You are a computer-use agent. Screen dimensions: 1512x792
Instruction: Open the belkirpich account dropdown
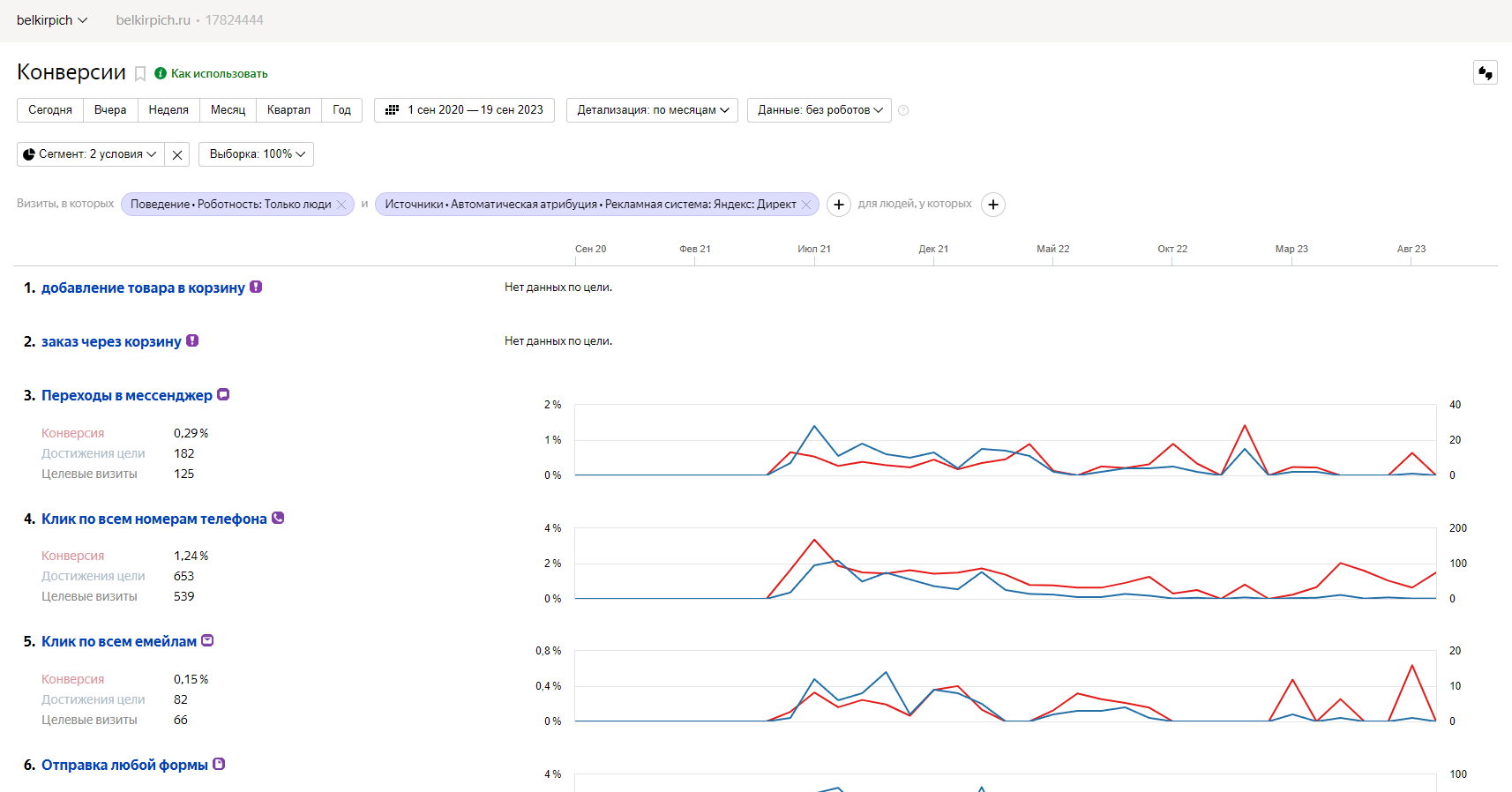(x=52, y=20)
